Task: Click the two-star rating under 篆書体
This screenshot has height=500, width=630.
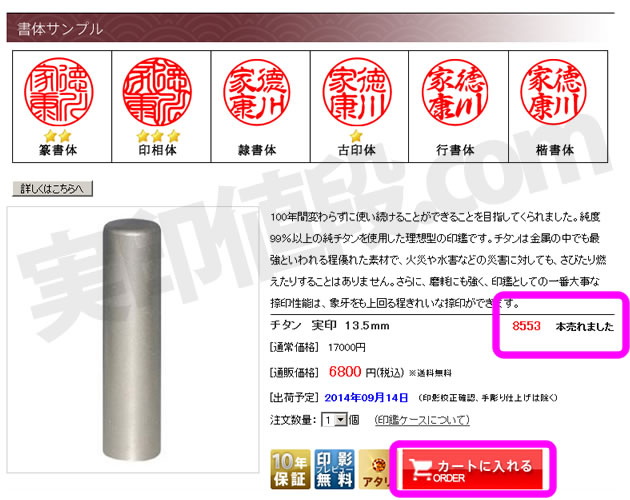Action: point(57,136)
